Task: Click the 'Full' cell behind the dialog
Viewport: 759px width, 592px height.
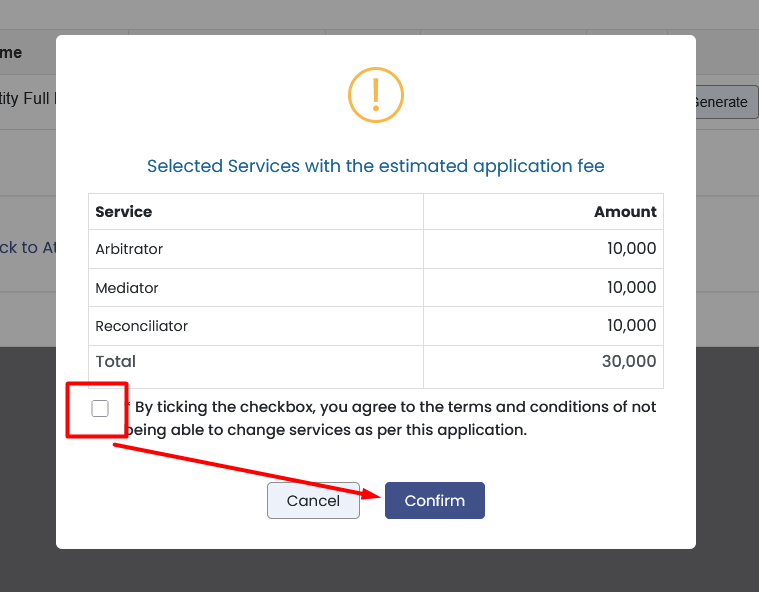Action: pos(28,99)
